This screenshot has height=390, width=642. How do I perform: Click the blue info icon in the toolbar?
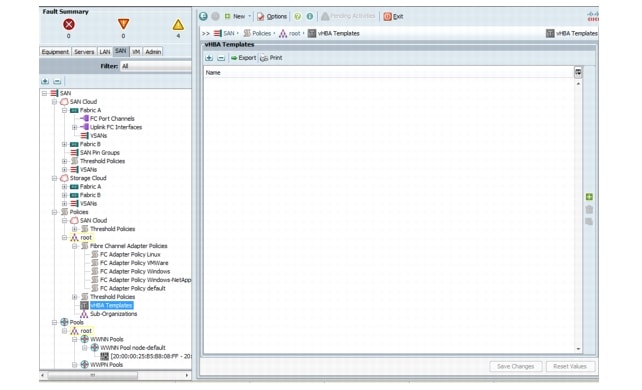click(310, 16)
